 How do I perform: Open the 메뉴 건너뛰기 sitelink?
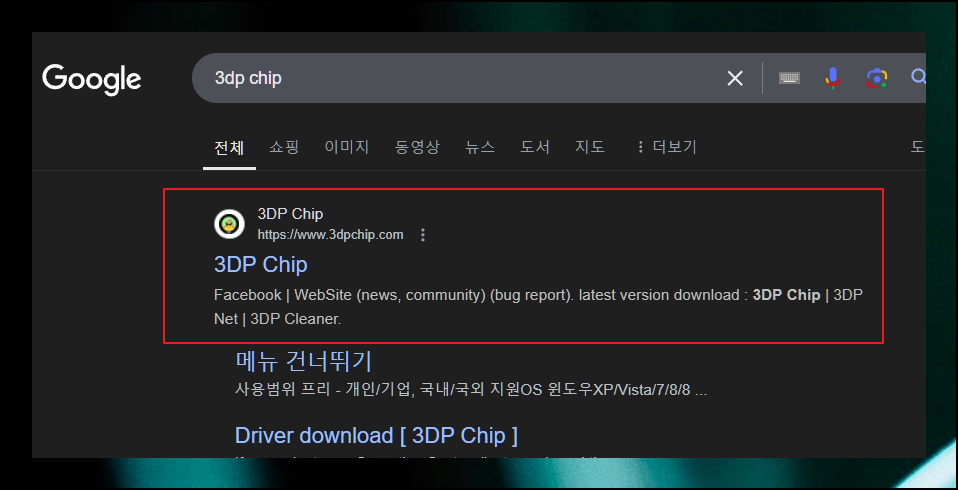[x=304, y=362]
